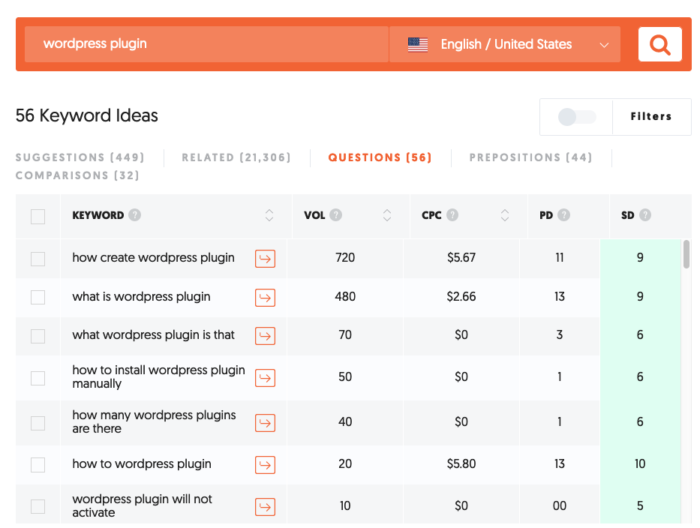Switch to the SUGGESTIONS (449) tab

[x=80, y=158]
